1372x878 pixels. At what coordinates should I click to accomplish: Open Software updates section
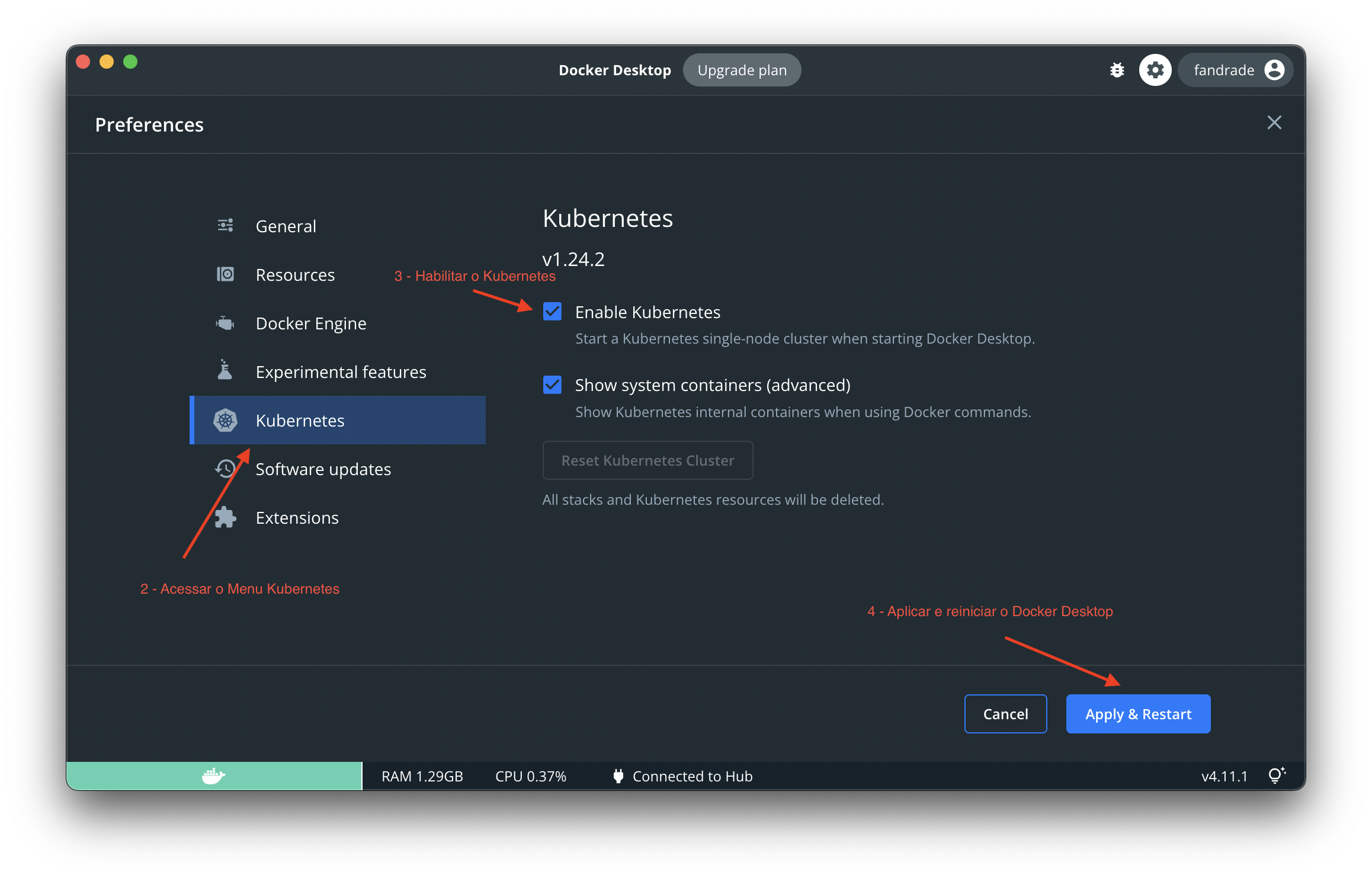click(338, 469)
